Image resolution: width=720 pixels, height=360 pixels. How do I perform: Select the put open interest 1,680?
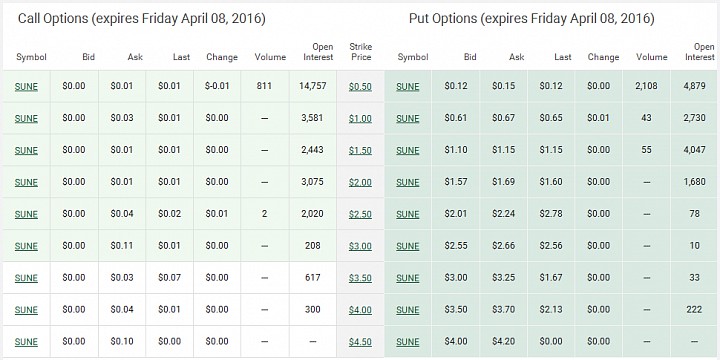(x=694, y=182)
